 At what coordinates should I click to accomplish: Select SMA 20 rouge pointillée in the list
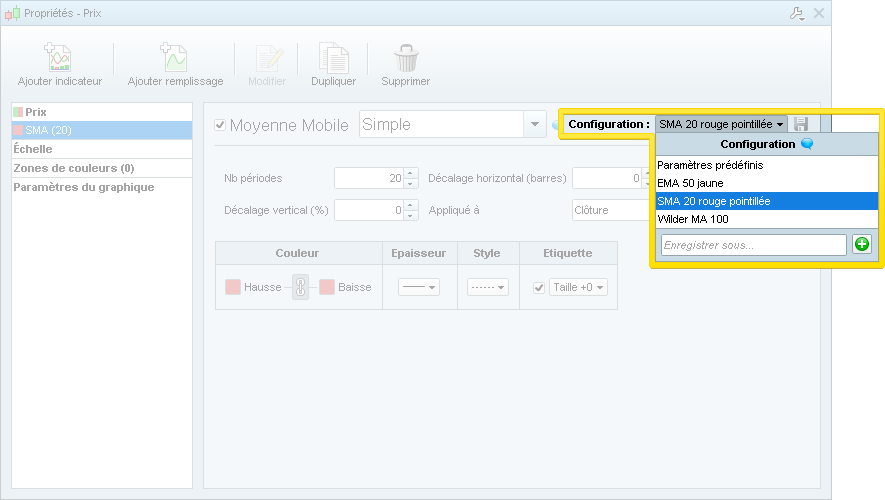pos(767,201)
